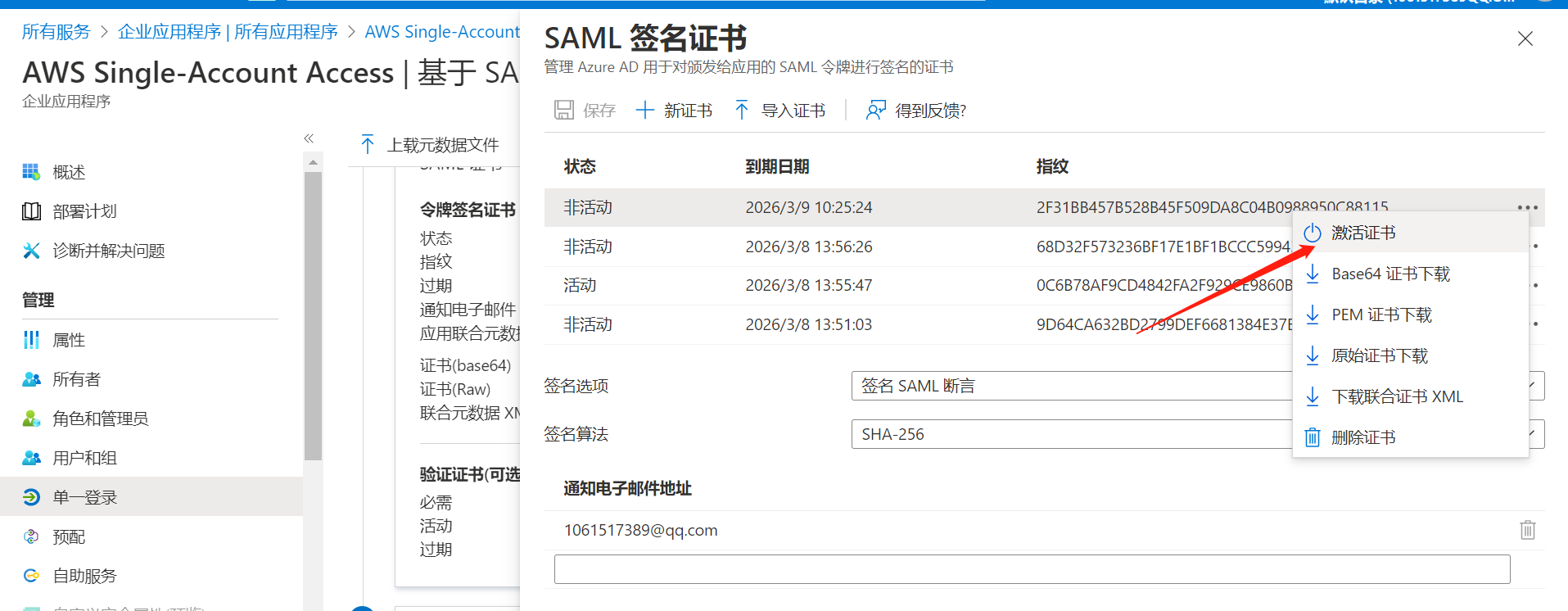Open 企业应用程序 | 所有应用程序 breadcrumb
The width and height of the screenshot is (1568, 611).
click(228, 32)
